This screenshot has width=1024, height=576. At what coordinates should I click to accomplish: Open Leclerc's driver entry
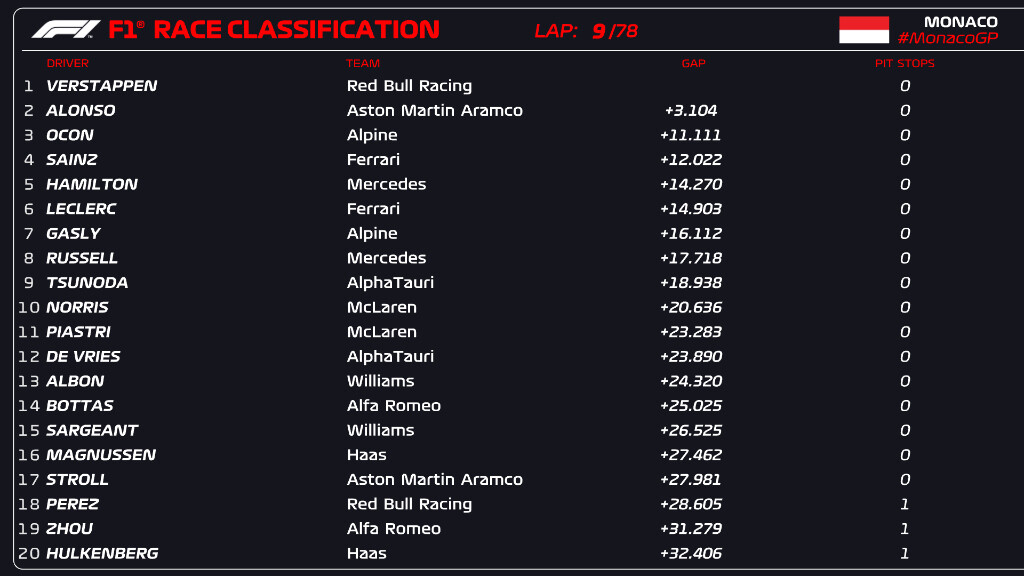click(x=81, y=209)
